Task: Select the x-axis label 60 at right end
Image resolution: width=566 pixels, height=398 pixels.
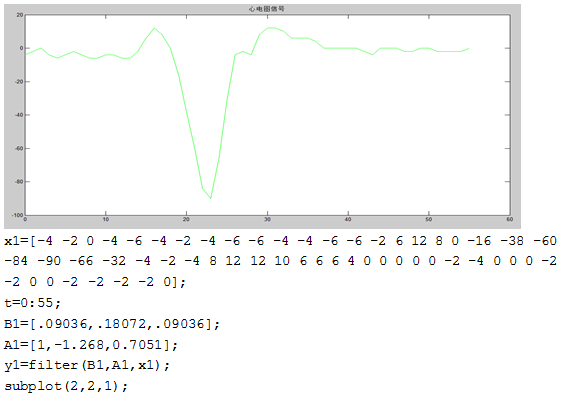Action: pyautogui.click(x=509, y=219)
